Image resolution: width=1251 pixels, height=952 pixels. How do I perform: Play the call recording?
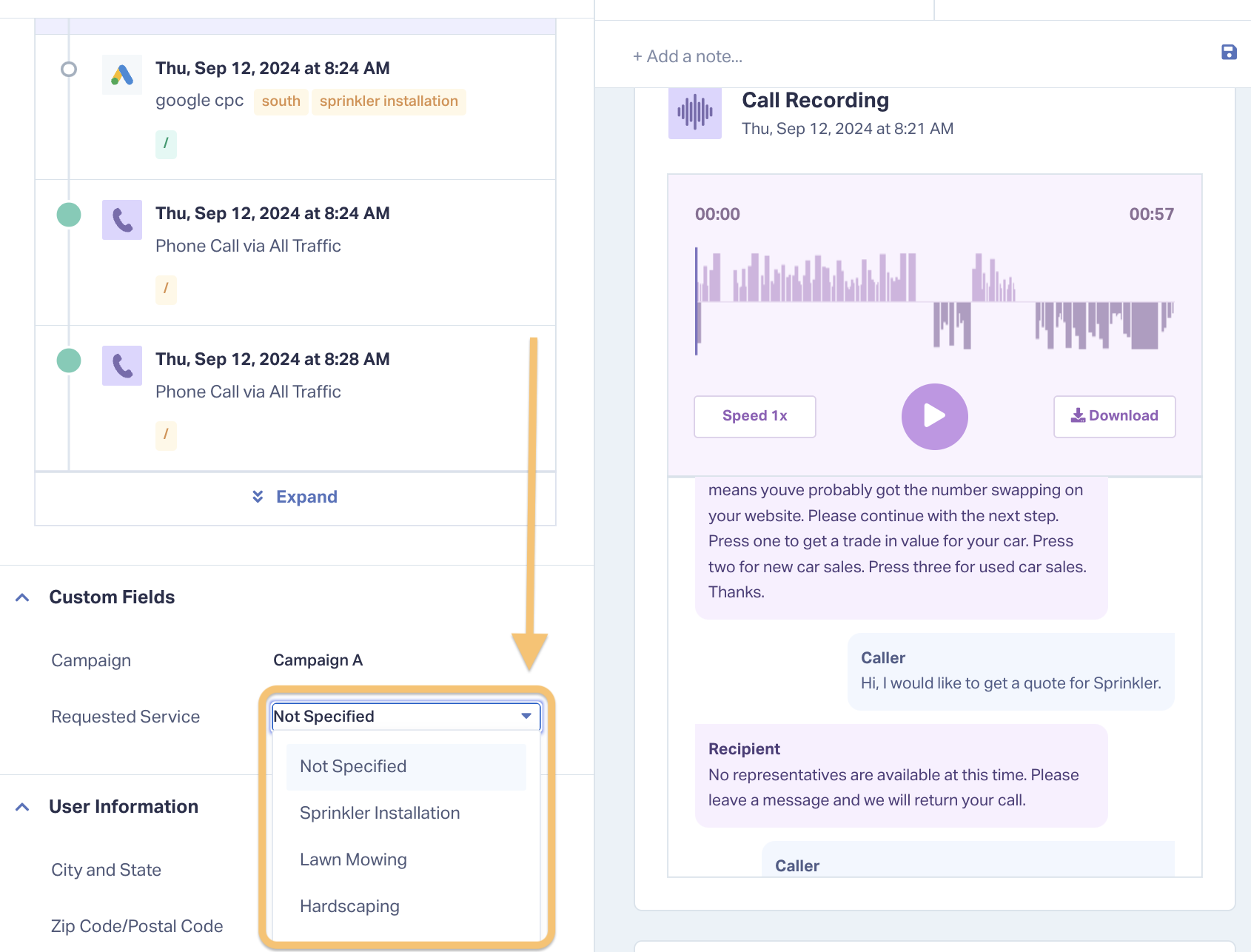tap(934, 416)
